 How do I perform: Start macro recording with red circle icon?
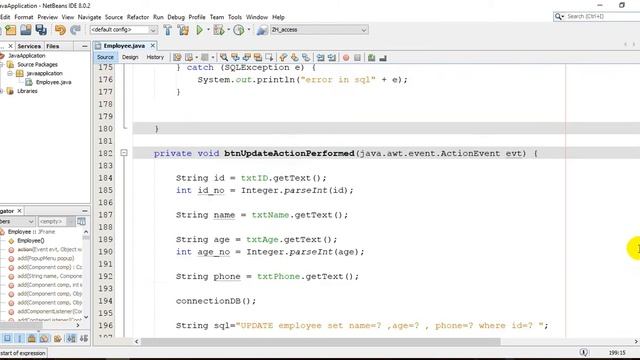tap(346, 58)
